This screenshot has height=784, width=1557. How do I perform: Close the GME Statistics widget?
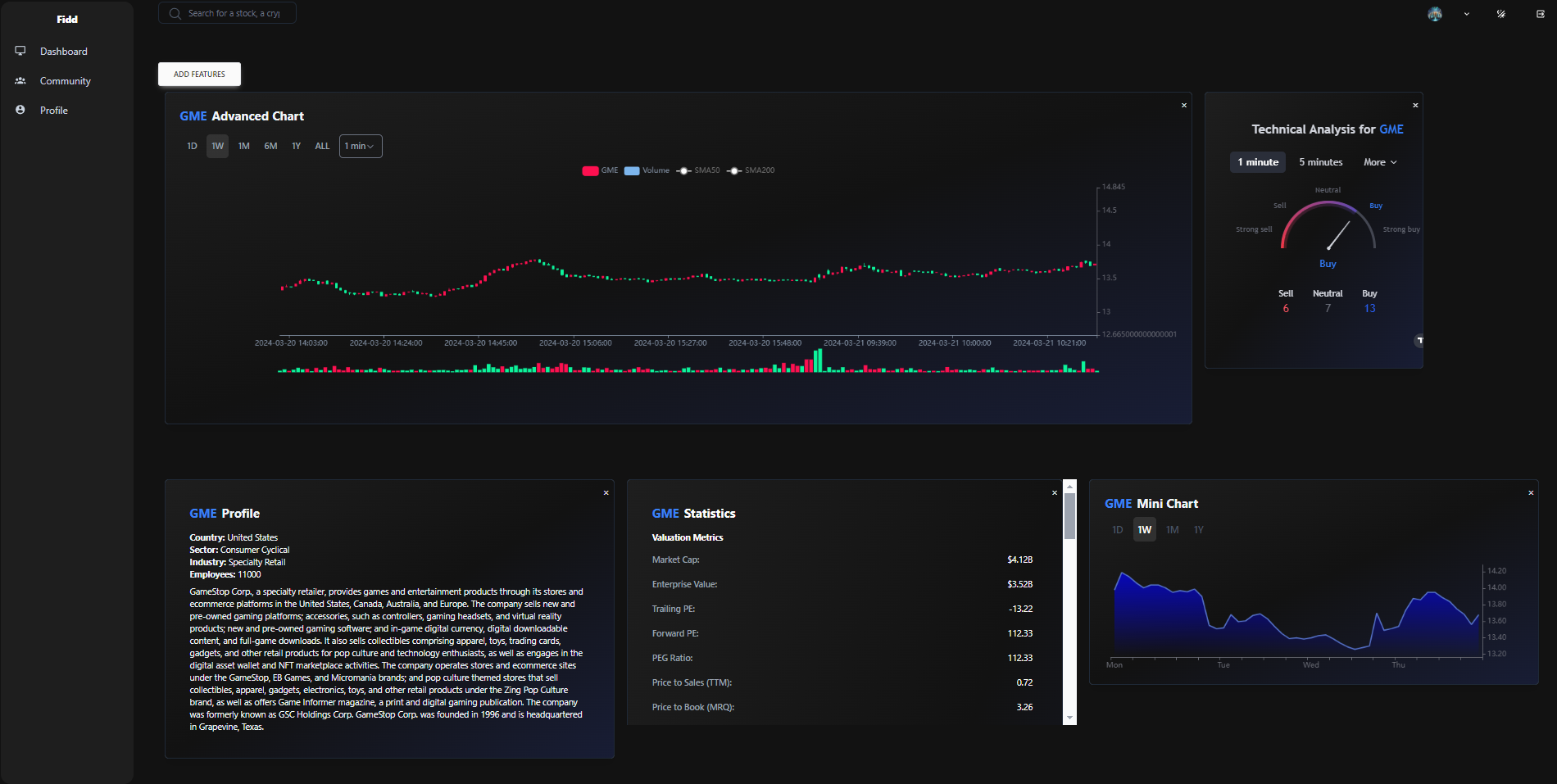1055,493
